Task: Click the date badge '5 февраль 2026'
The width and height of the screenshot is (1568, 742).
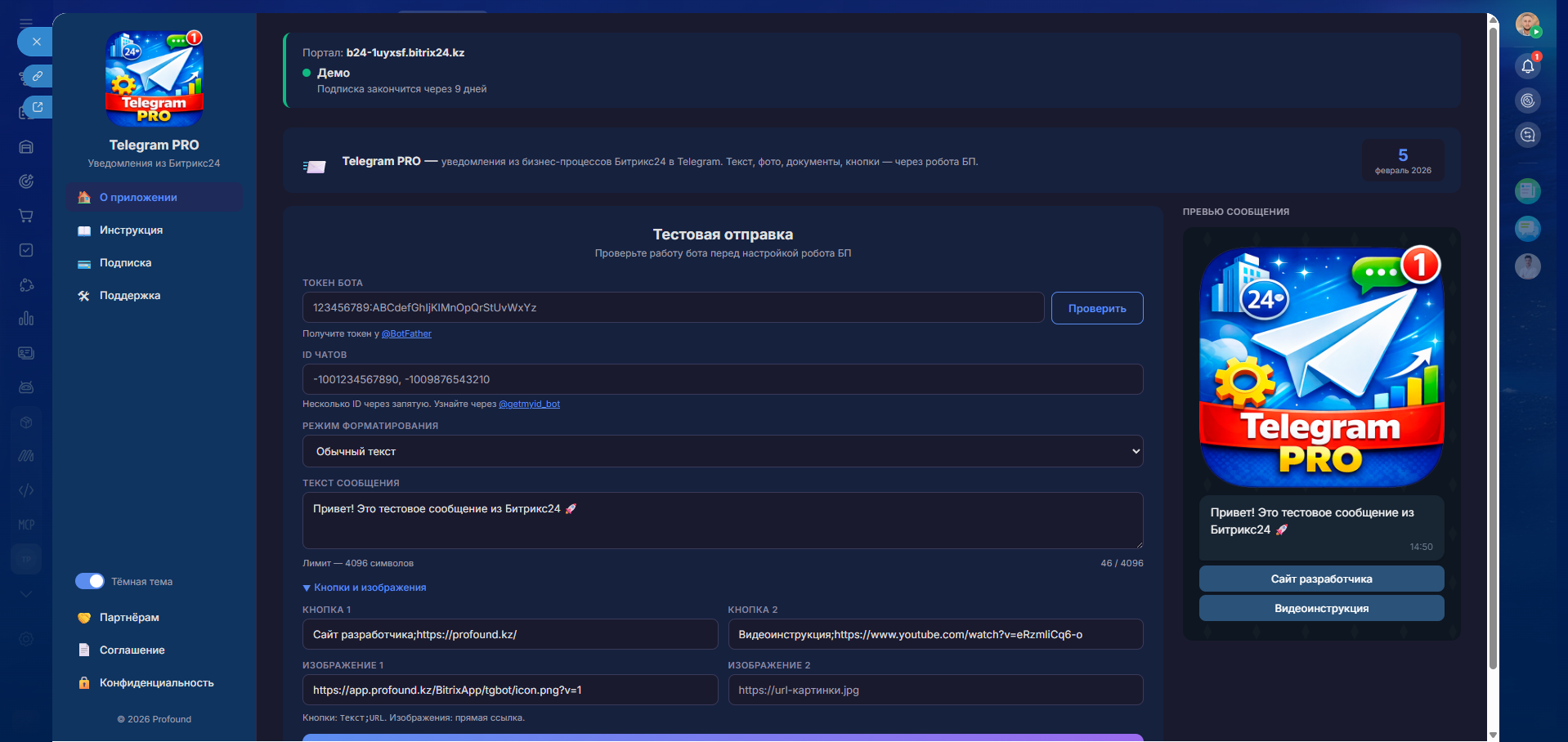Action: tap(1403, 160)
